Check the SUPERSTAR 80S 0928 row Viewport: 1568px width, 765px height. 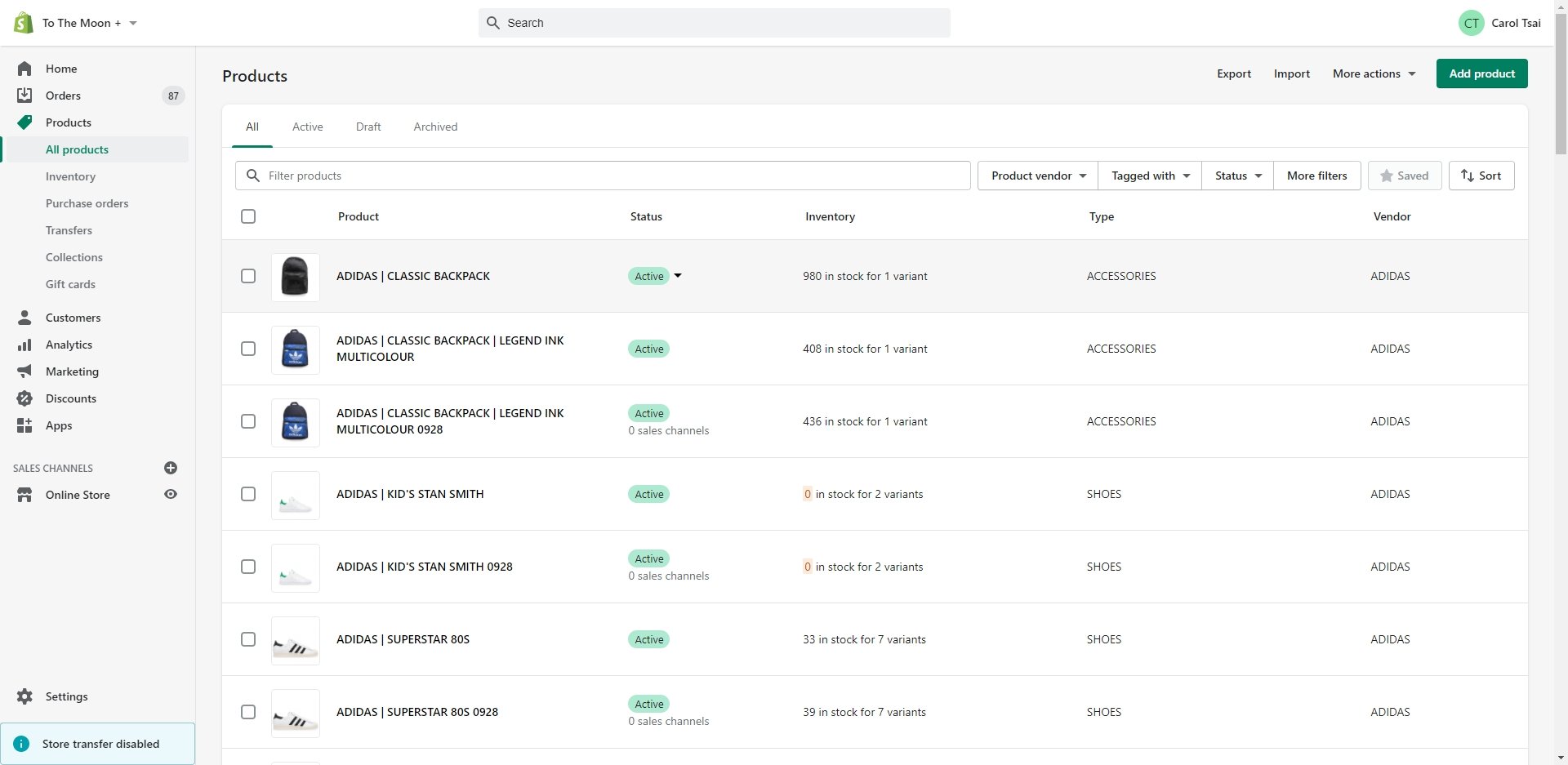pos(248,712)
